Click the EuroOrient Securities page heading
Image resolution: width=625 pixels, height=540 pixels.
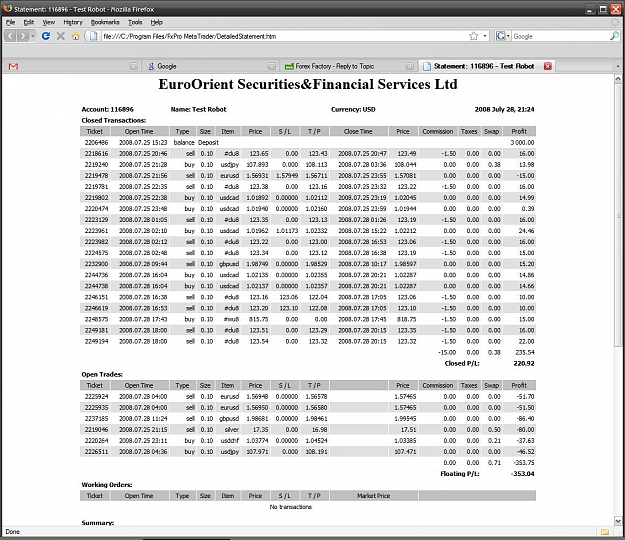tap(308, 84)
